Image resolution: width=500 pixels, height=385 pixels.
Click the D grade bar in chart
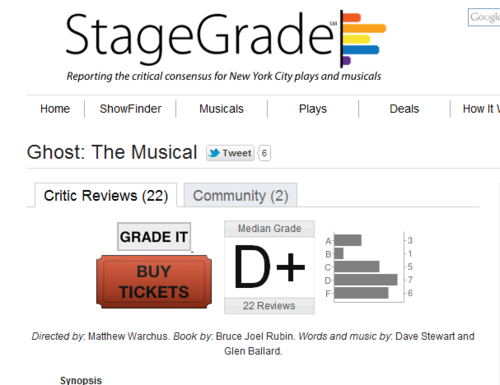[x=366, y=280]
